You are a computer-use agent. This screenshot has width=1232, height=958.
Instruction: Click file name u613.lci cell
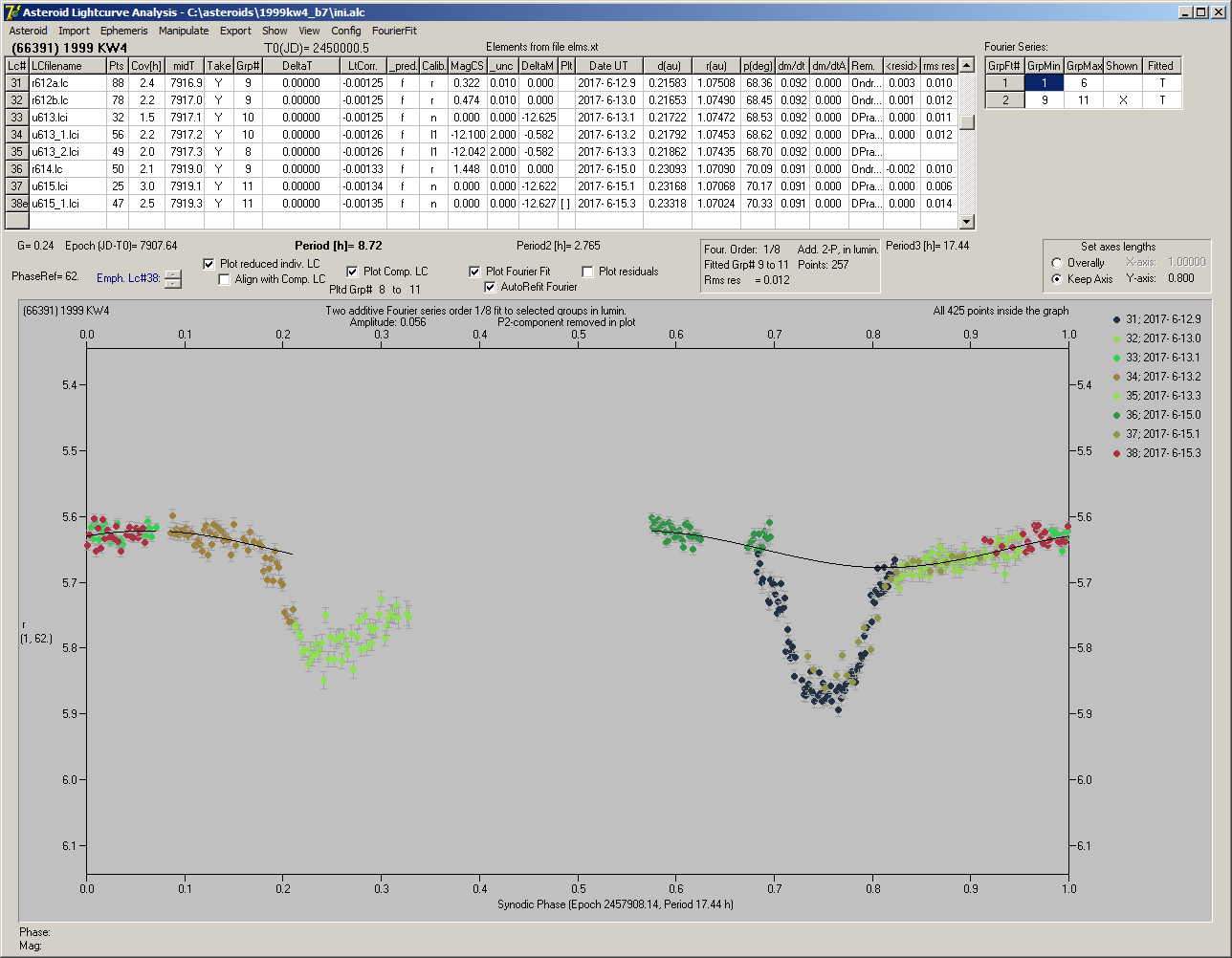(67, 118)
